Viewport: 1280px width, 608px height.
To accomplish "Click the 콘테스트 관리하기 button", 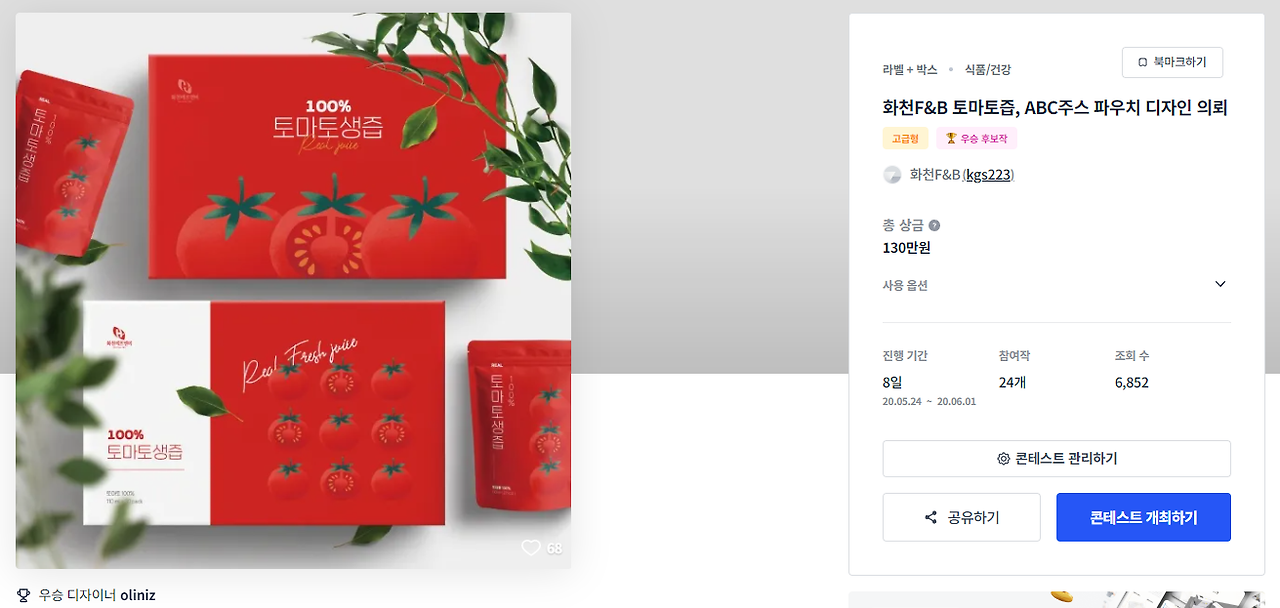I will point(1056,459).
